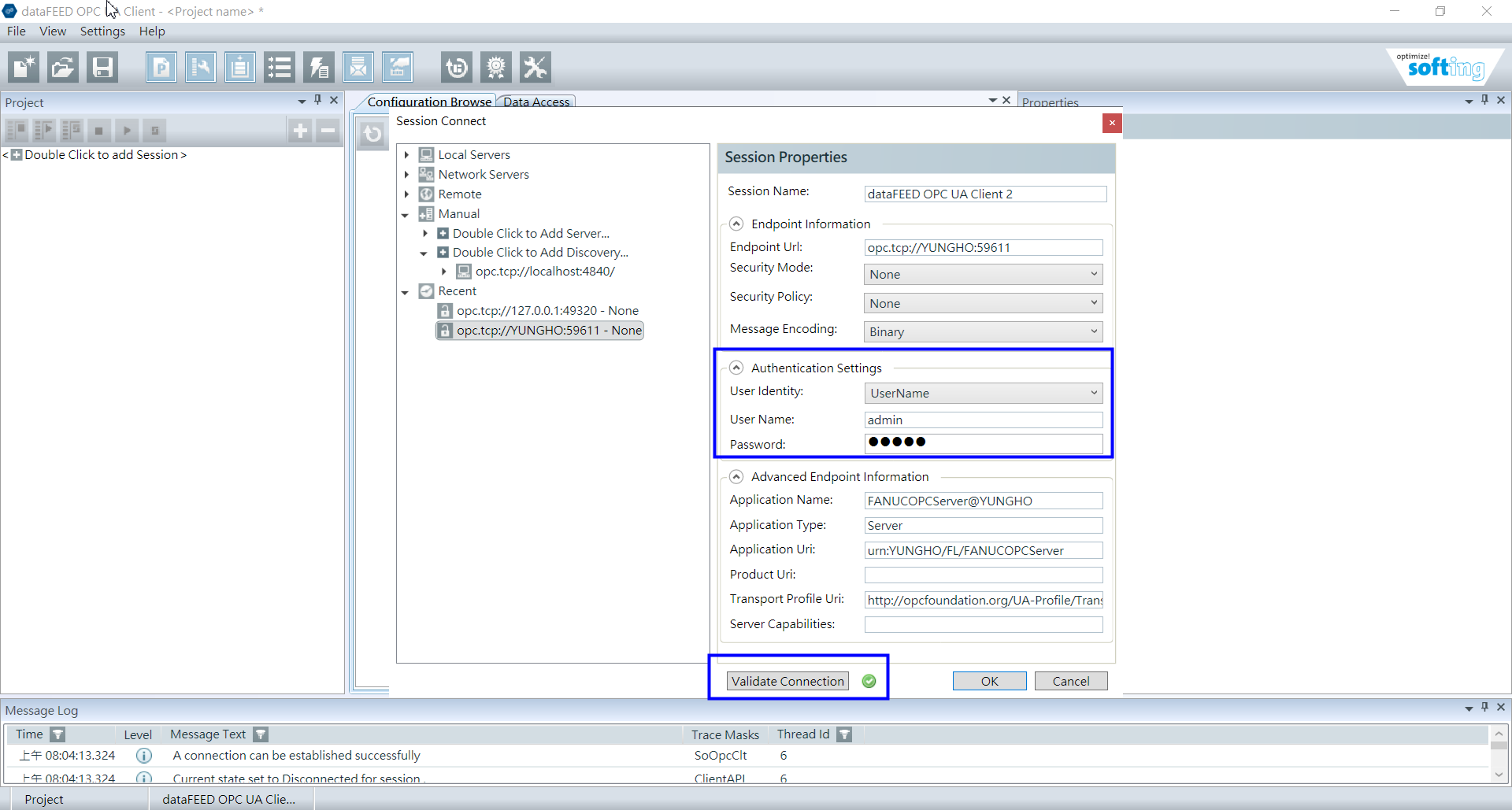Screen dimensions: 1512x810
Task: Create a new project from the toolbar
Action: (x=23, y=67)
